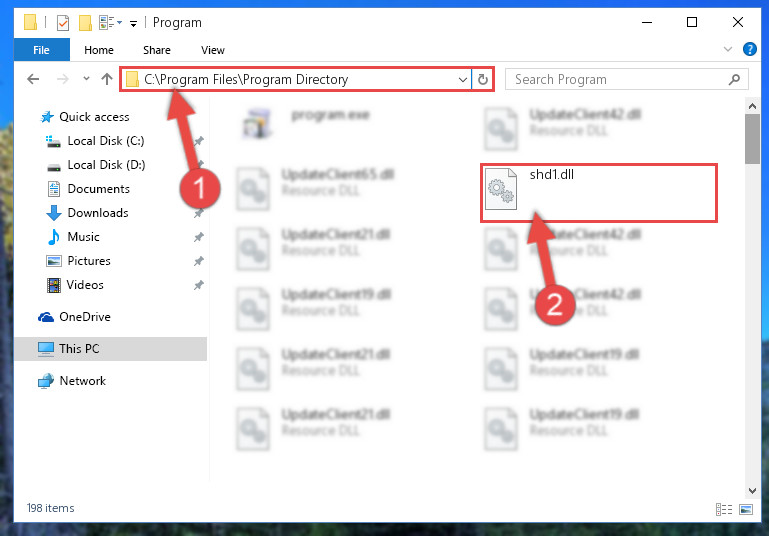Screen dimensions: 769x536
Task: Switch to details list view icon
Action: click(724, 510)
